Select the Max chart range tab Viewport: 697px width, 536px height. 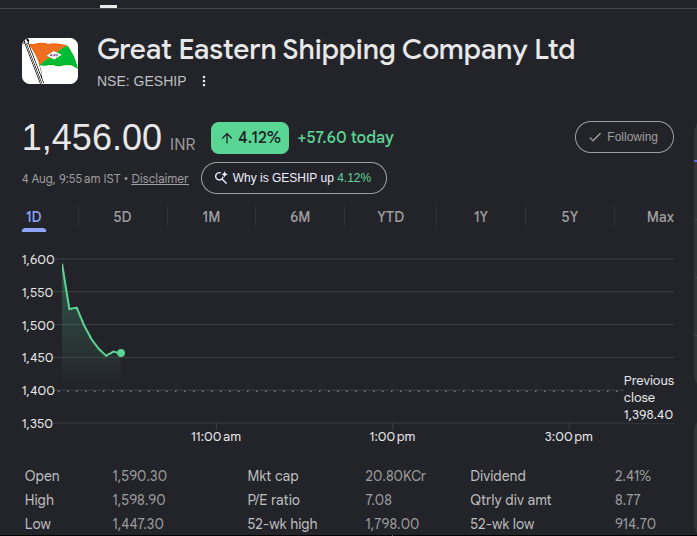point(660,217)
